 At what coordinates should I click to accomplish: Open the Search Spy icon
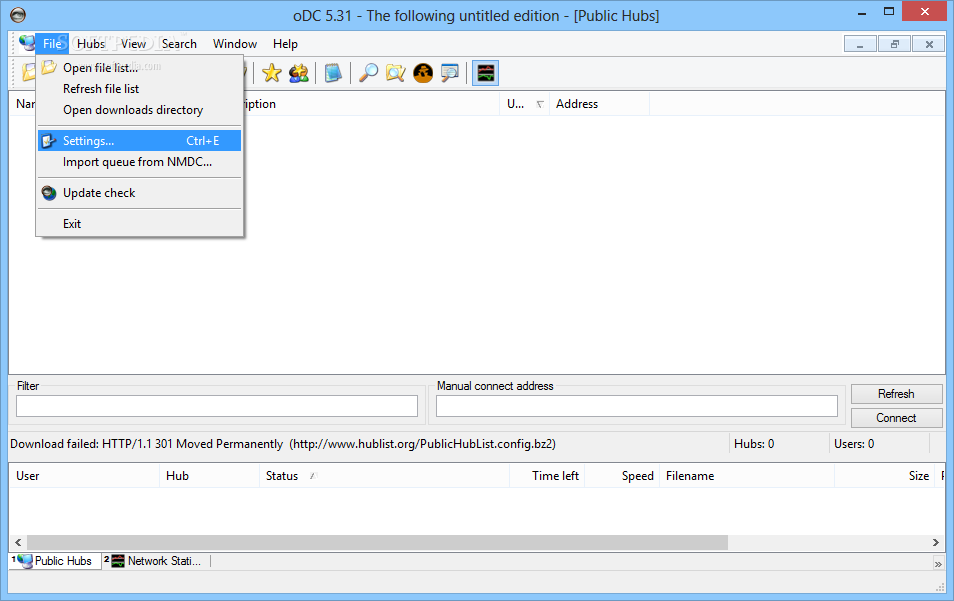tap(423, 73)
